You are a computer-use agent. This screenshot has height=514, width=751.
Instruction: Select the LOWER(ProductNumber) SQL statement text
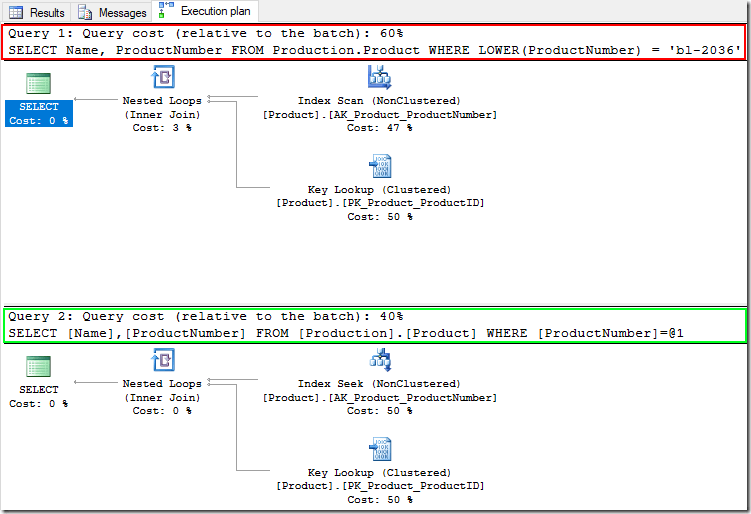[x=375, y=49]
